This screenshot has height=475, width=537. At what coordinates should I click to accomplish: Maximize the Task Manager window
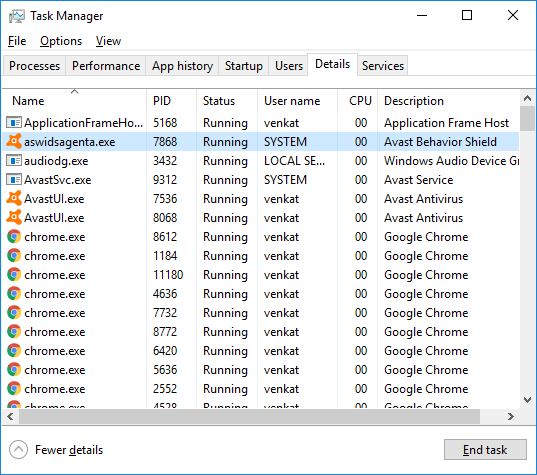[x=467, y=15]
